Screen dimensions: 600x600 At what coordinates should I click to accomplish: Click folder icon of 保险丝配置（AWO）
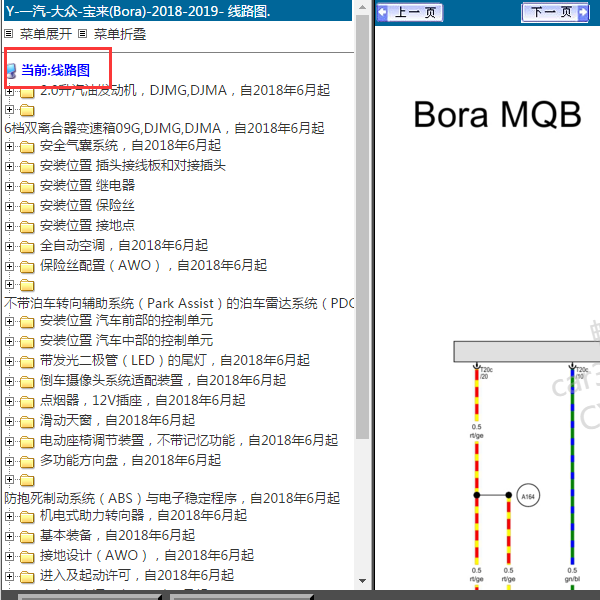point(27,267)
